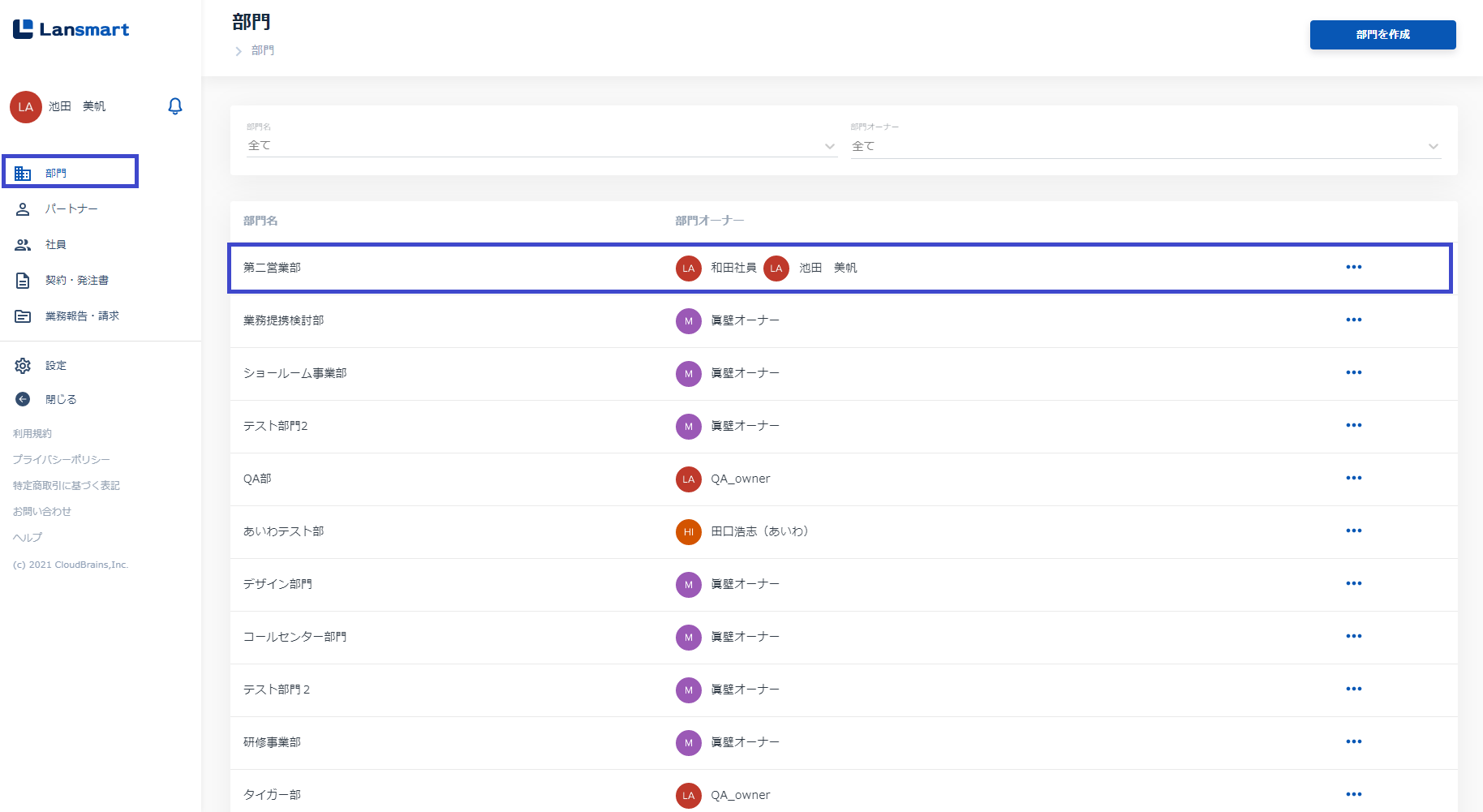1483x812 pixels.
Task: Open the プライバシーポリシー link
Action: pyautogui.click(x=62, y=460)
